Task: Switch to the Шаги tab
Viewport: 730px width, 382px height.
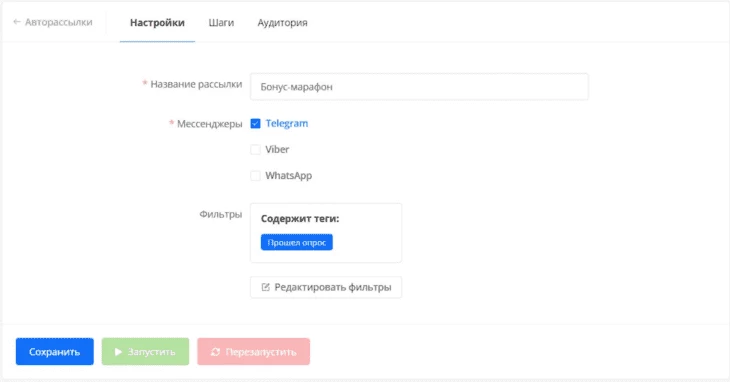Action: 221,22
